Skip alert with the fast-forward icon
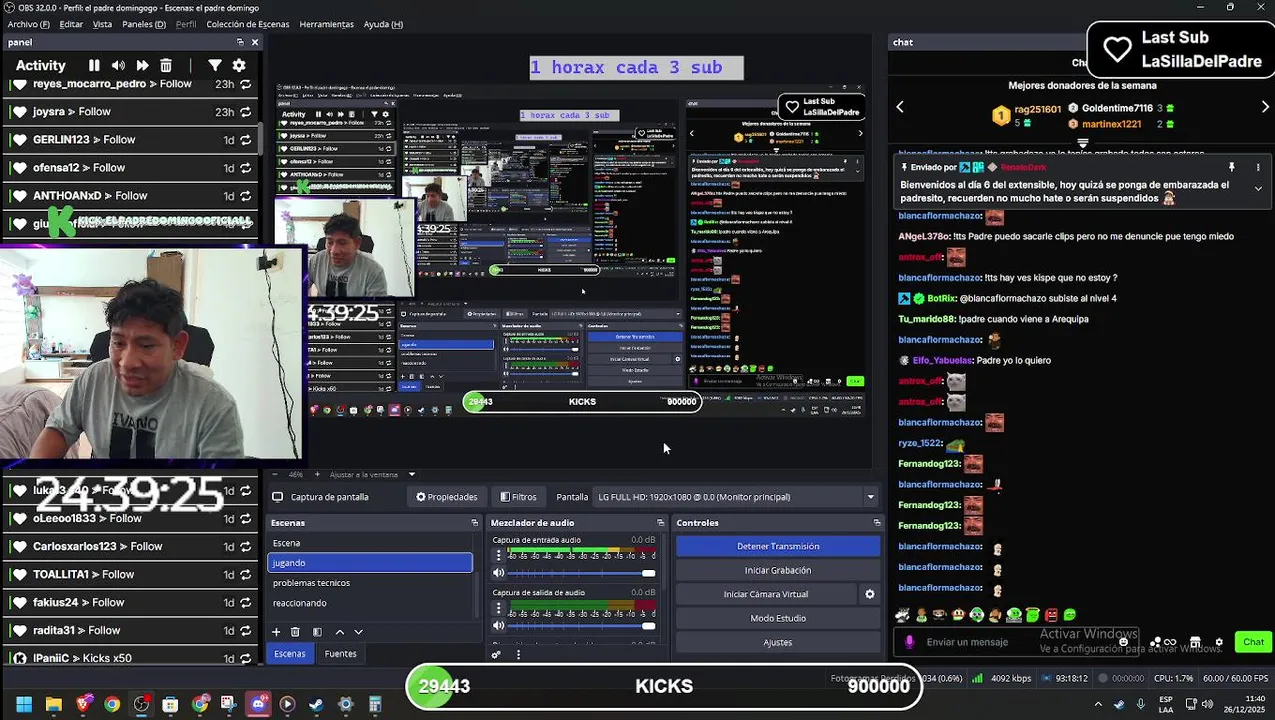Image resolution: width=1275 pixels, height=720 pixels. 142,65
